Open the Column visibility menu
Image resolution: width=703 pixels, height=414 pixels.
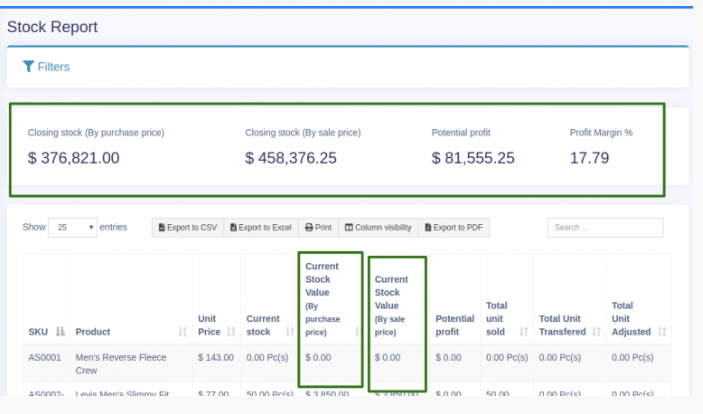(378, 228)
